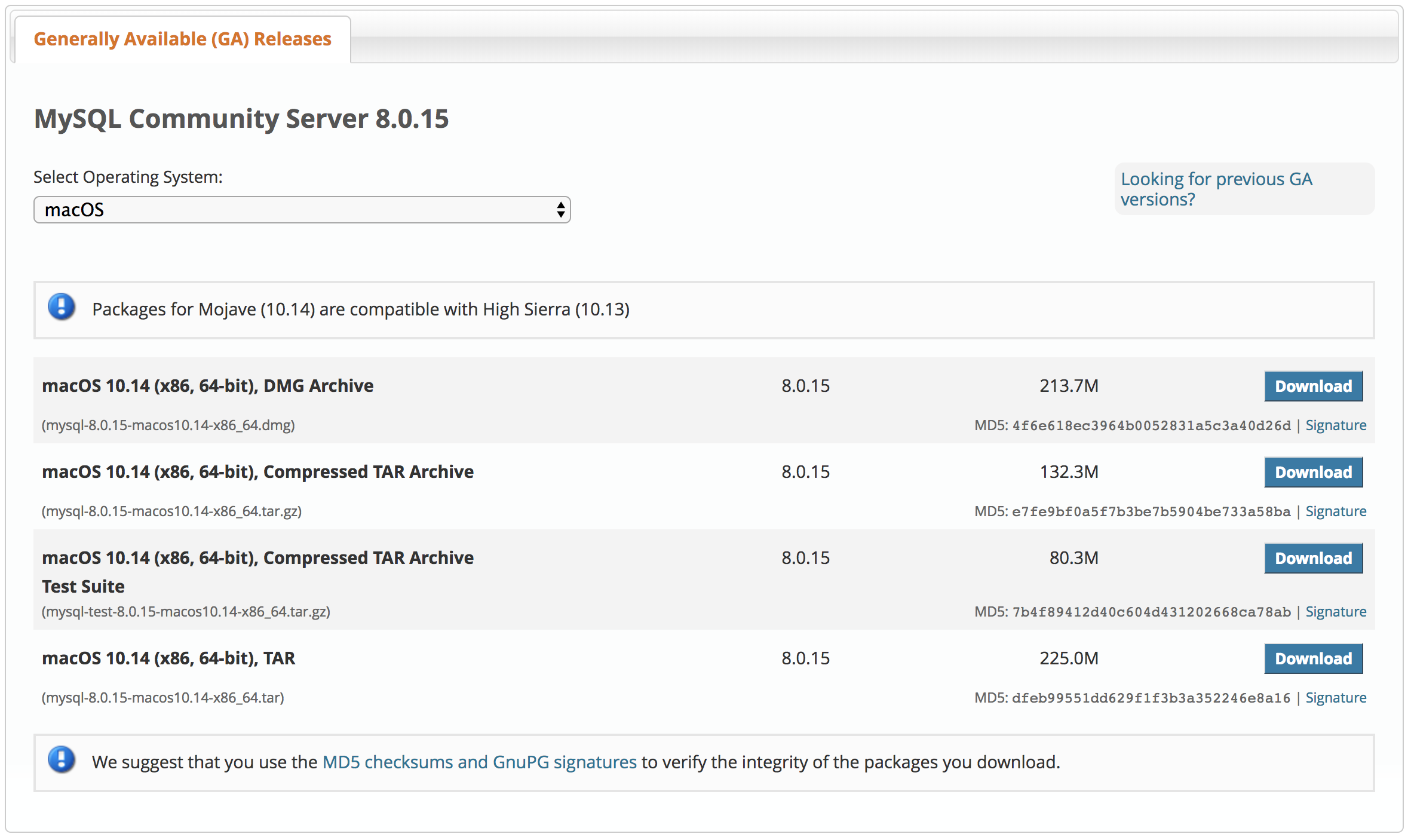Click the mysql-test-8.0.15 tar.gz filename text
Screen dimensions: 1411x840
[x=186, y=612]
